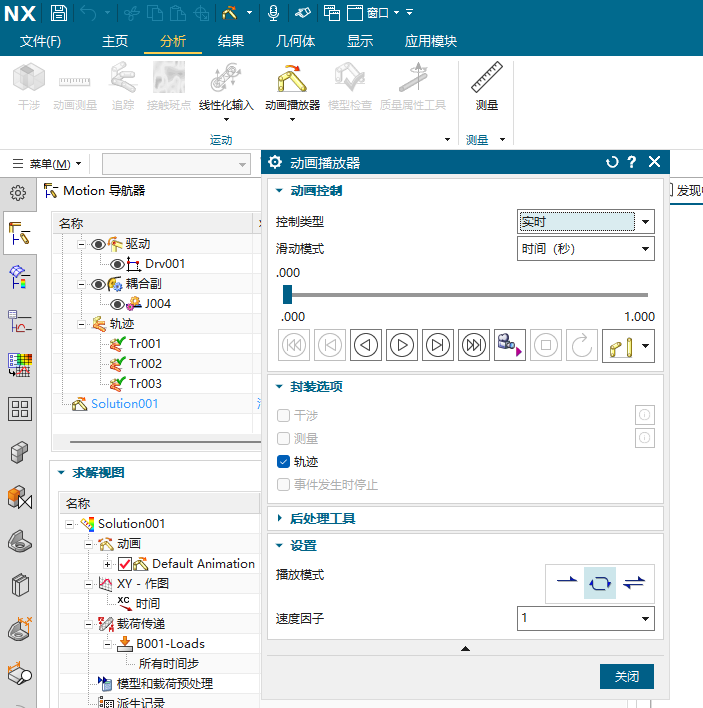Screen dimensions: 703x708
Task: Switch to the 主页 tab
Action: point(115,41)
